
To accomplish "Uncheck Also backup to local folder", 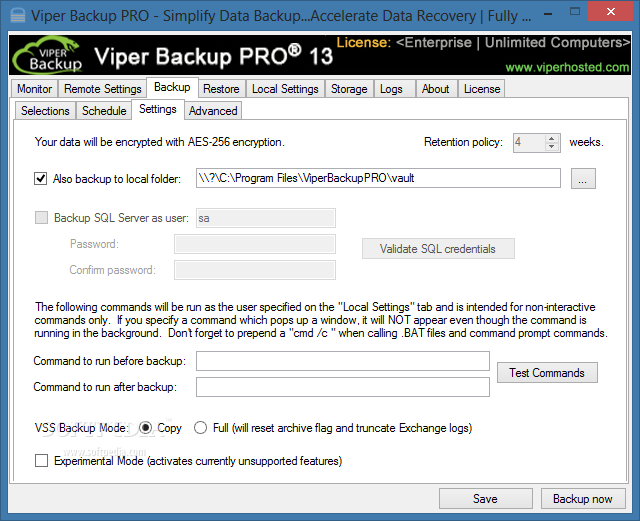I will (40, 178).
